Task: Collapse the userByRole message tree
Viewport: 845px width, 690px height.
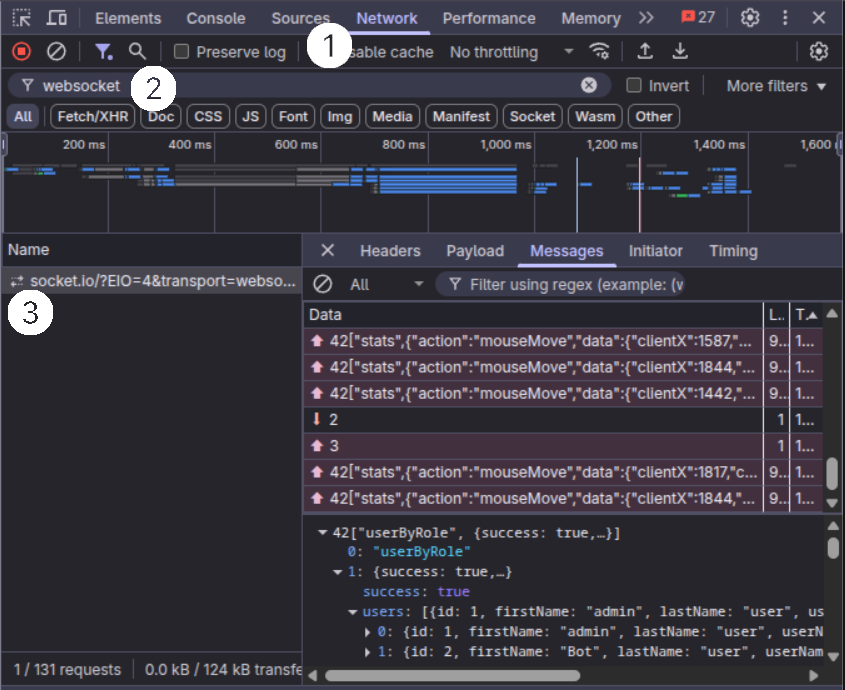Action: tap(324, 532)
